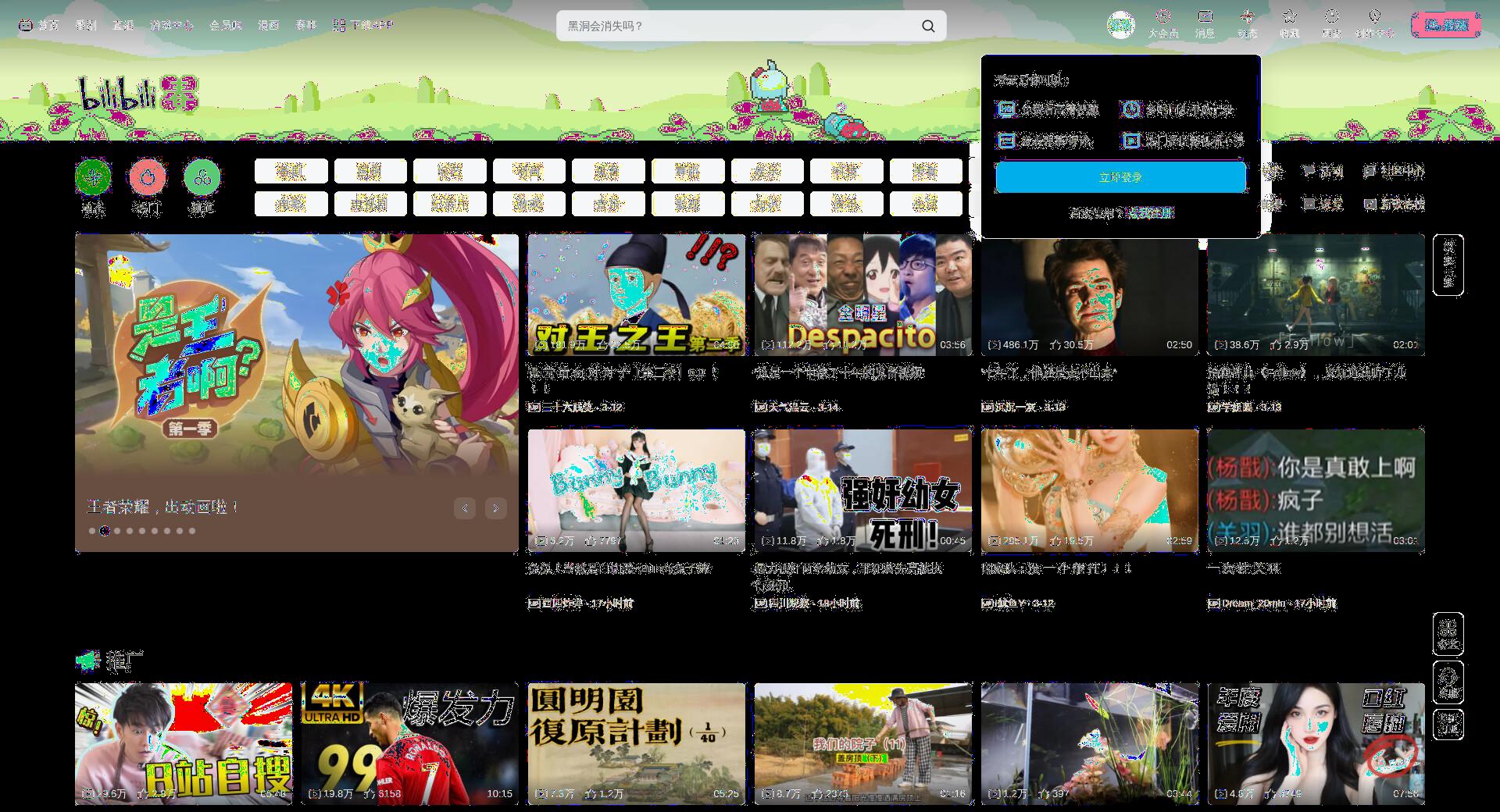
Task: Play the 杨戬 你是真敢上啊 video thumbnail
Action: click(1316, 490)
